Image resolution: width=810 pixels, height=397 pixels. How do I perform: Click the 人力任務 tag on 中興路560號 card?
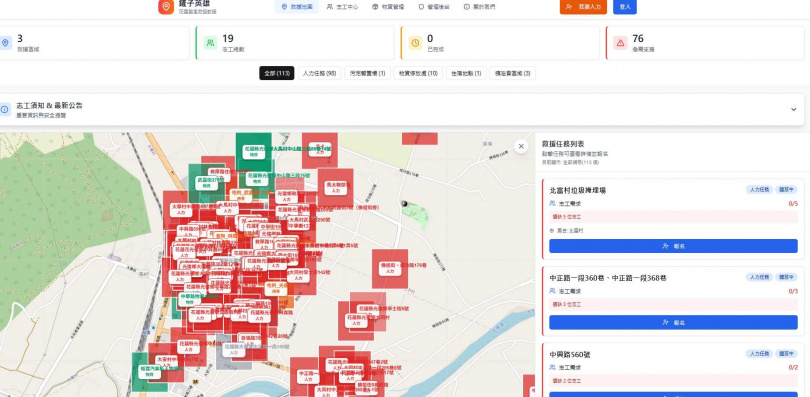coord(759,354)
